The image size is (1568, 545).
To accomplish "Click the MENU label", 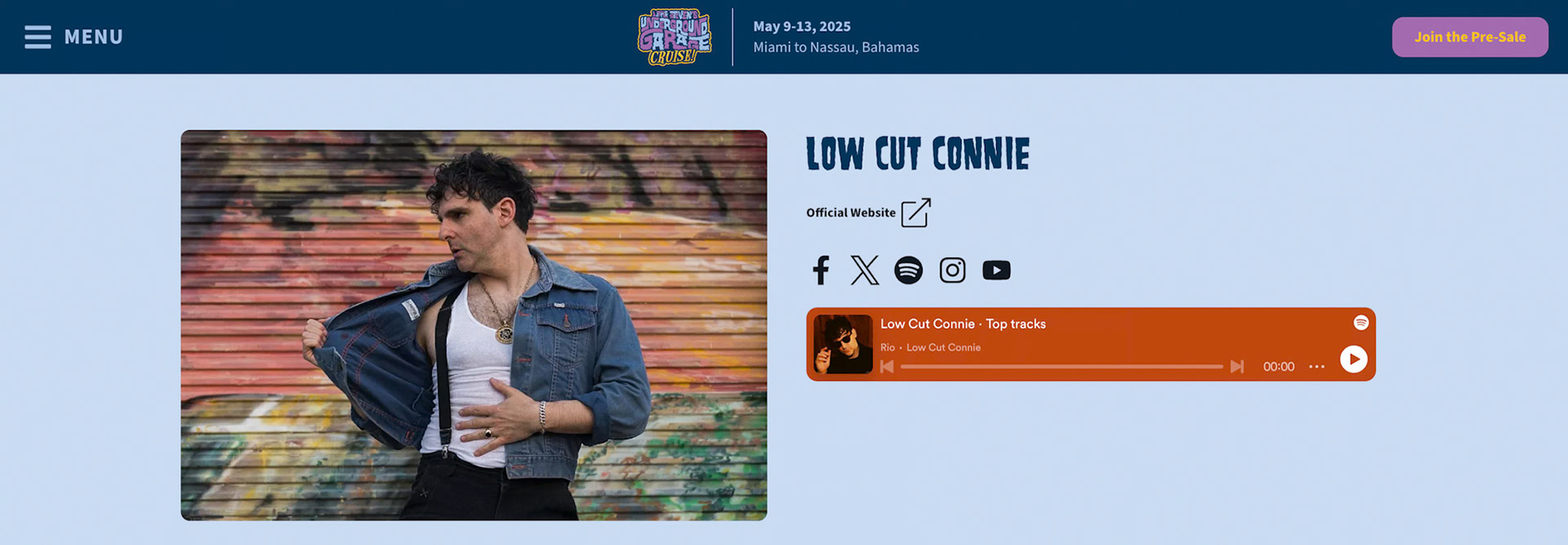I will 94,37.
